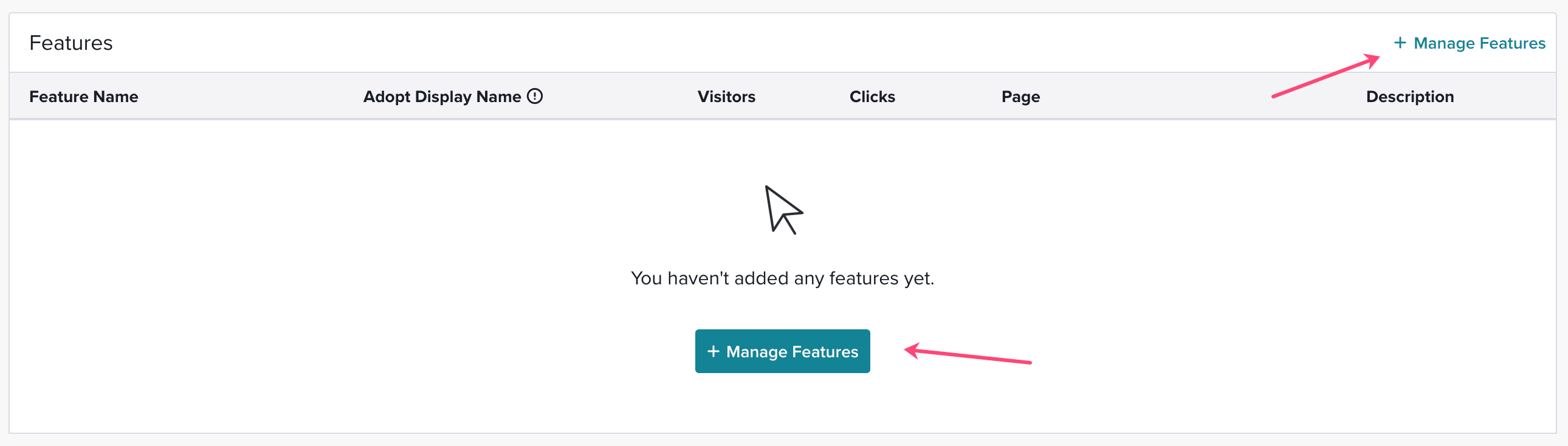Click the empty area below the teal button

782,403
